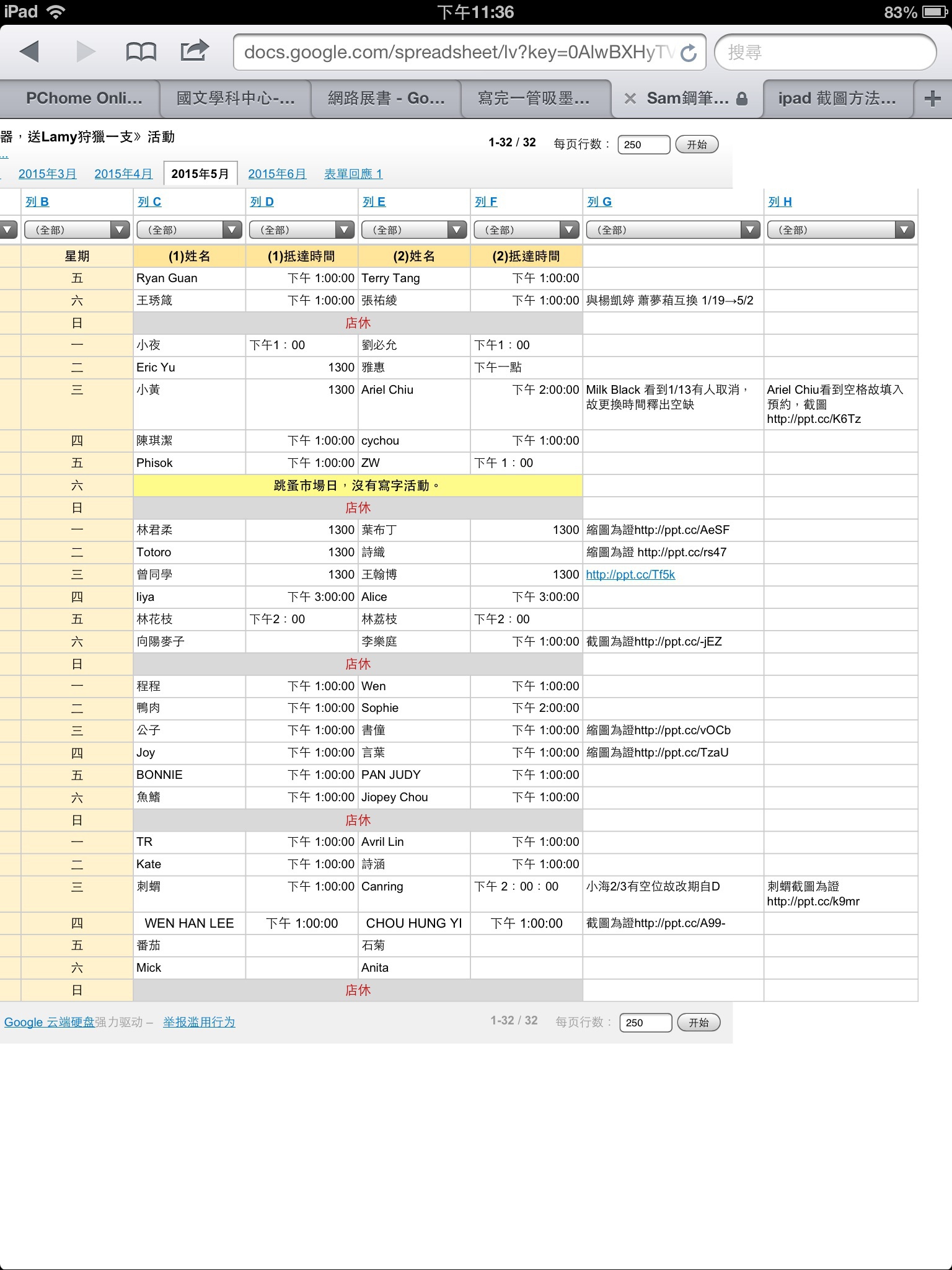Click the 举报滥用行为 link
The height and width of the screenshot is (1270, 952).
point(199,1022)
